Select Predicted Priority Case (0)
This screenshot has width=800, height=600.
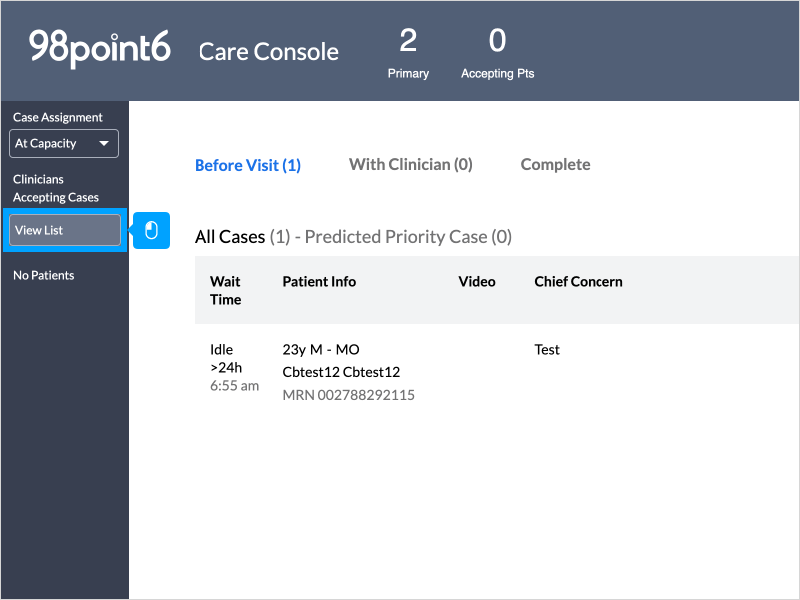point(408,237)
